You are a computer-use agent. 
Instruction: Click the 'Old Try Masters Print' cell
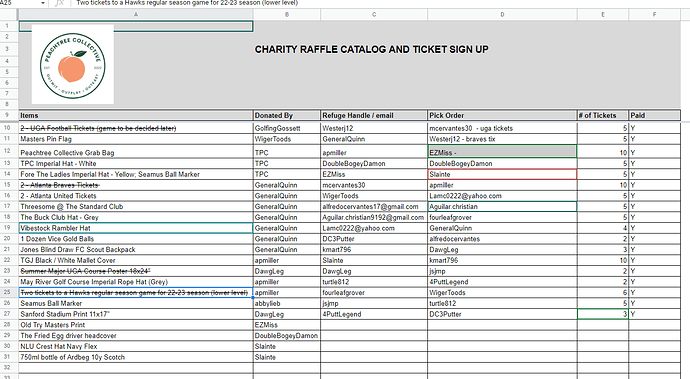pos(136,325)
